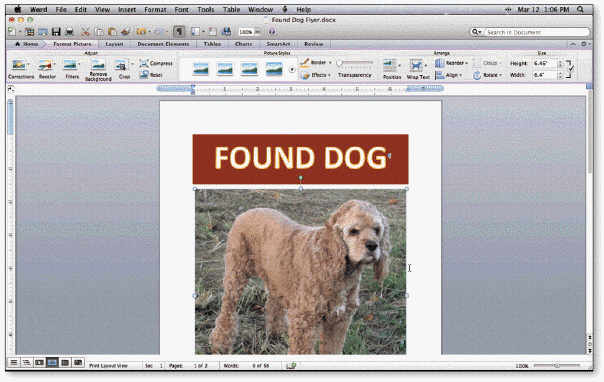The image size is (604, 382).
Task: Click the Reset picture button
Action: pyautogui.click(x=151, y=75)
